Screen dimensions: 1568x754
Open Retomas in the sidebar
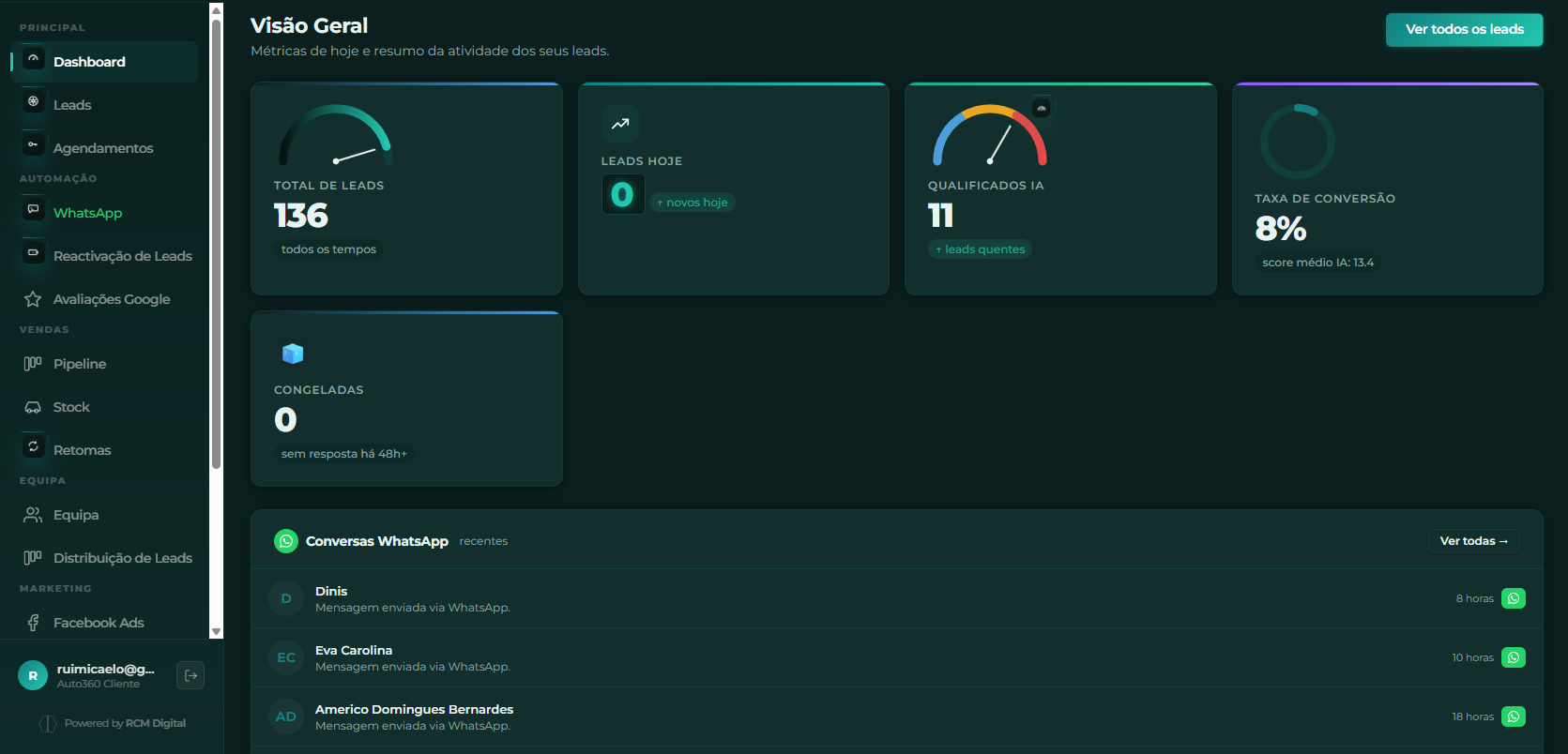pyautogui.click(x=104, y=450)
